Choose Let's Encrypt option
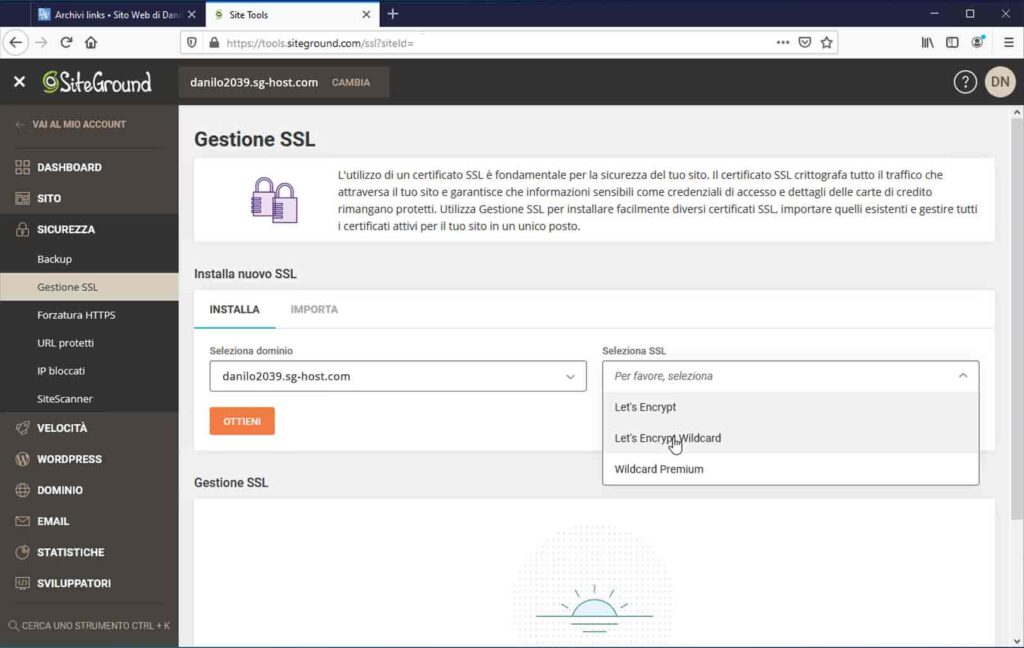This screenshot has height=648, width=1024. pyautogui.click(x=790, y=407)
